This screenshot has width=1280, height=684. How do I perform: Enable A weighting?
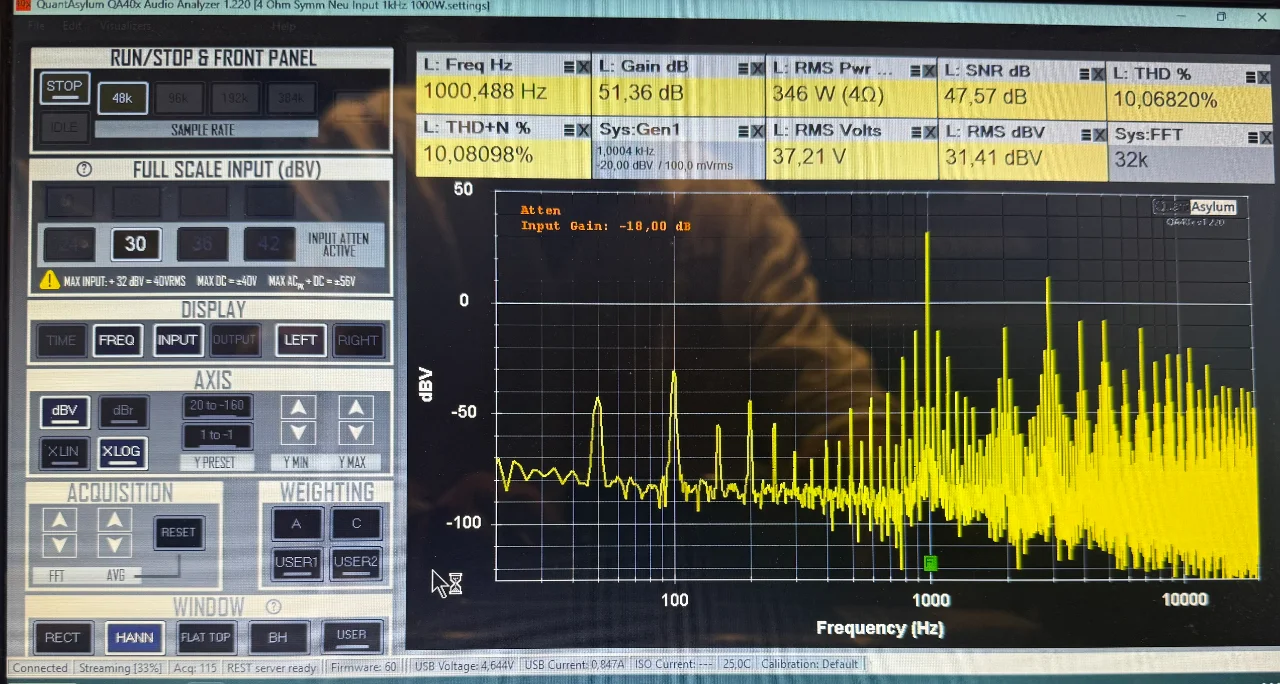click(297, 523)
